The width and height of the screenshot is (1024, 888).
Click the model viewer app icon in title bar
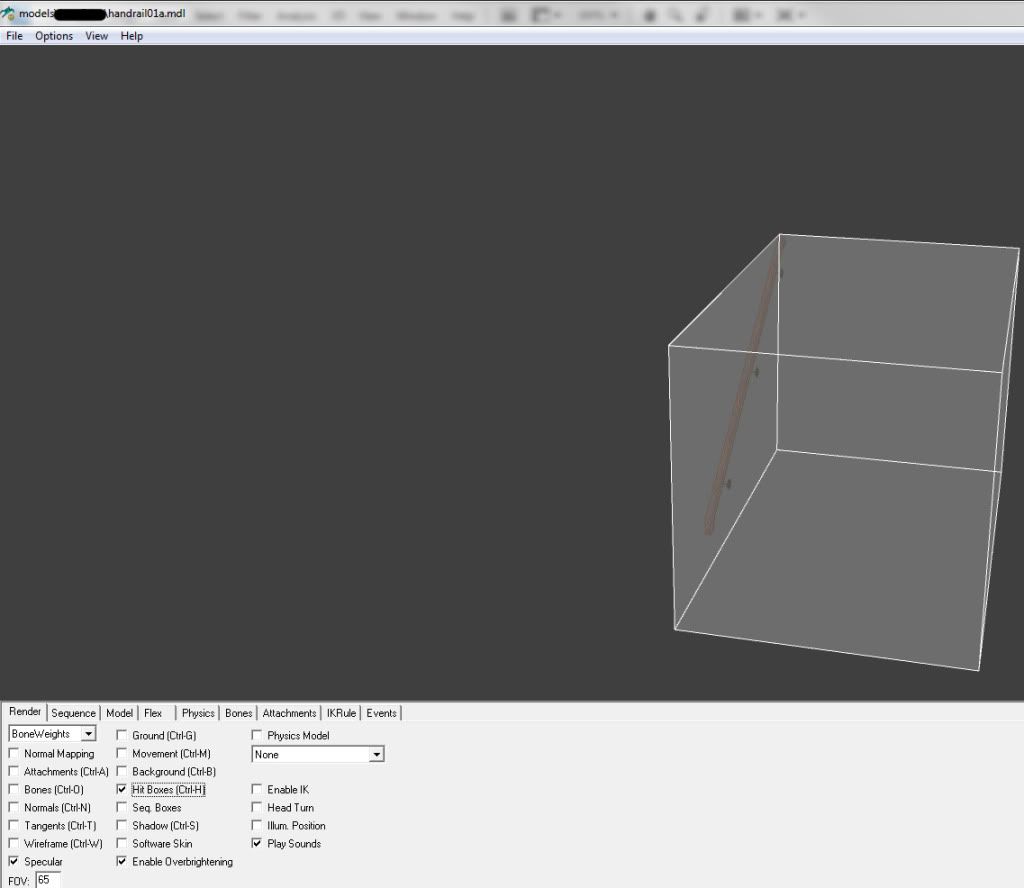(9, 14)
